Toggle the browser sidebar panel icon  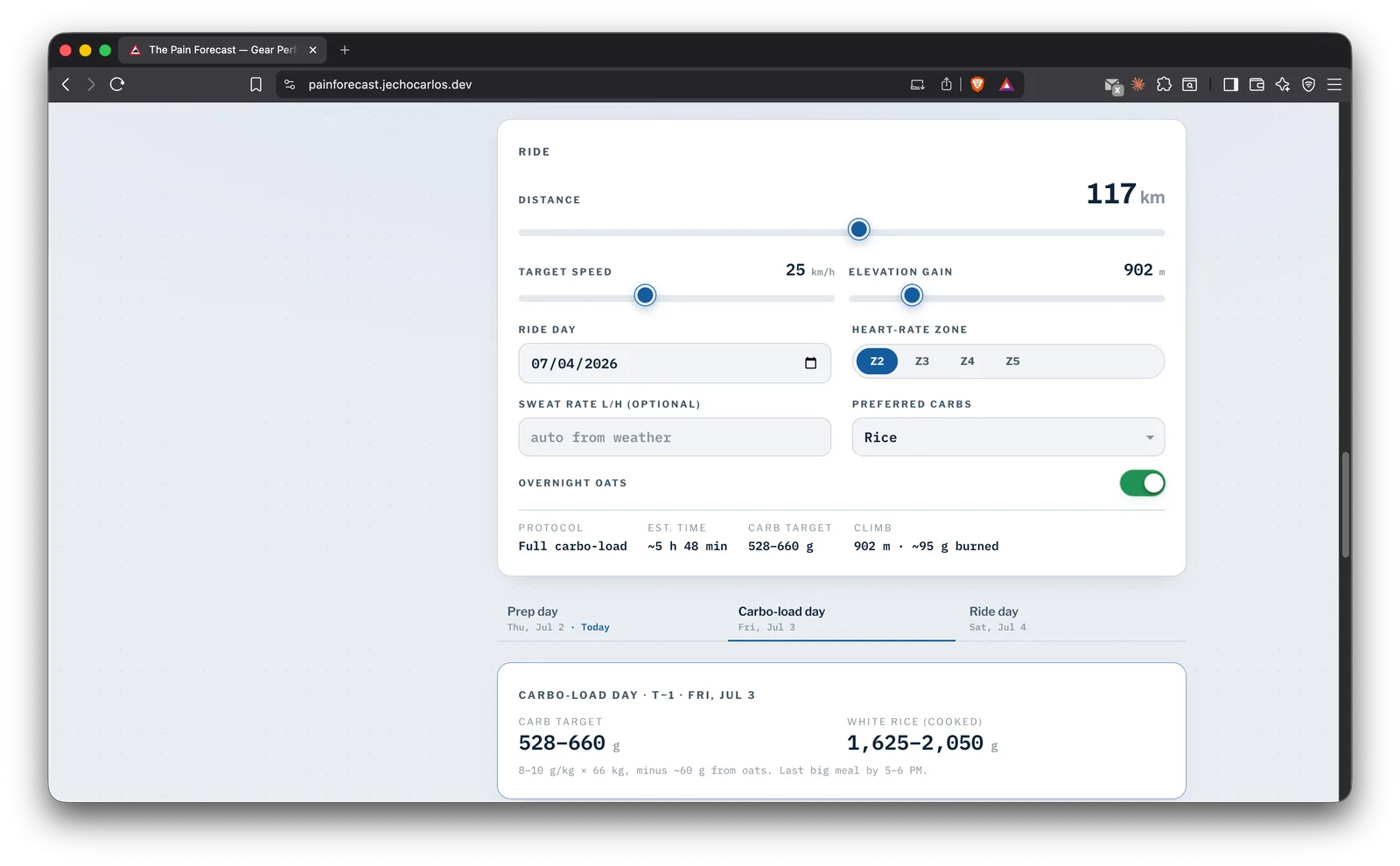coord(1230,85)
